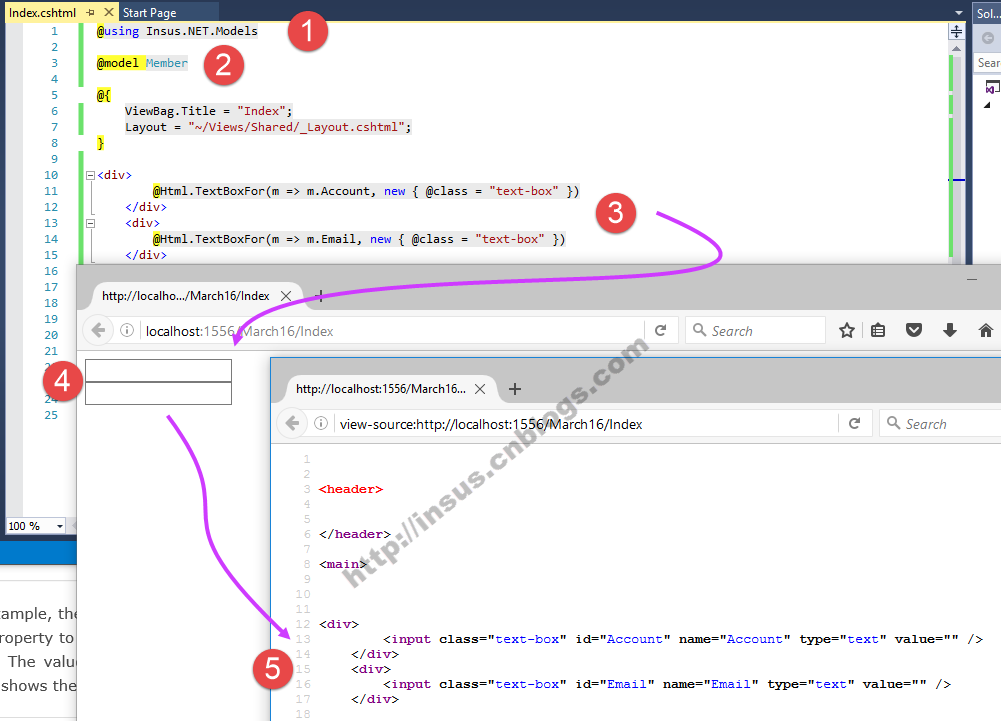Switch to the Start Page tab
Image resolution: width=1001 pixels, height=721 pixels.
149,13
